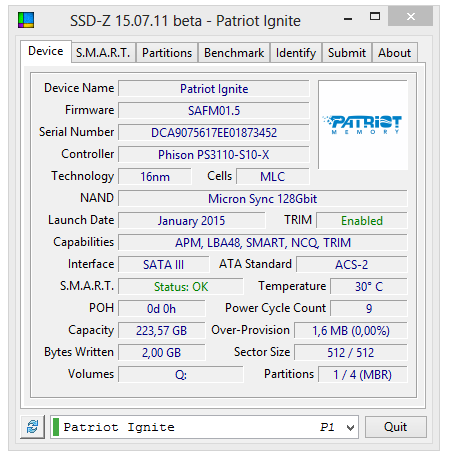
Task: Click controller value Phison PS3110-S10-X
Action: 214,155
